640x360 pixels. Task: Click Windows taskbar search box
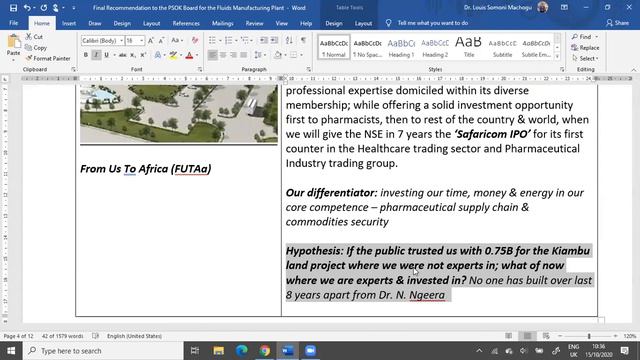pyautogui.click(x=103, y=351)
